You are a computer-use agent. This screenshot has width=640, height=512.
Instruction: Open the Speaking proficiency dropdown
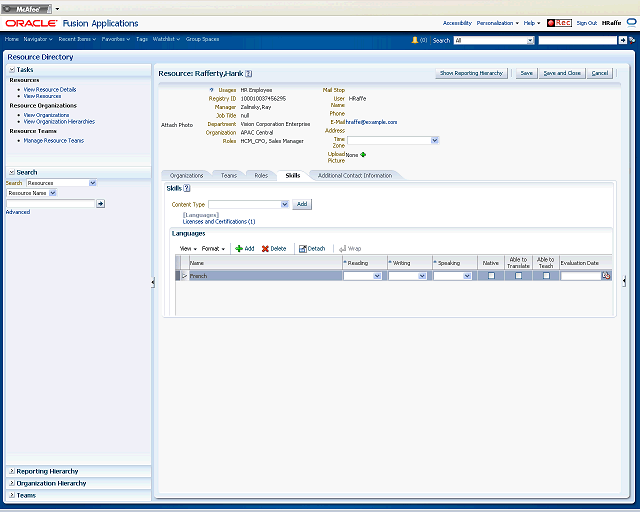click(467, 276)
